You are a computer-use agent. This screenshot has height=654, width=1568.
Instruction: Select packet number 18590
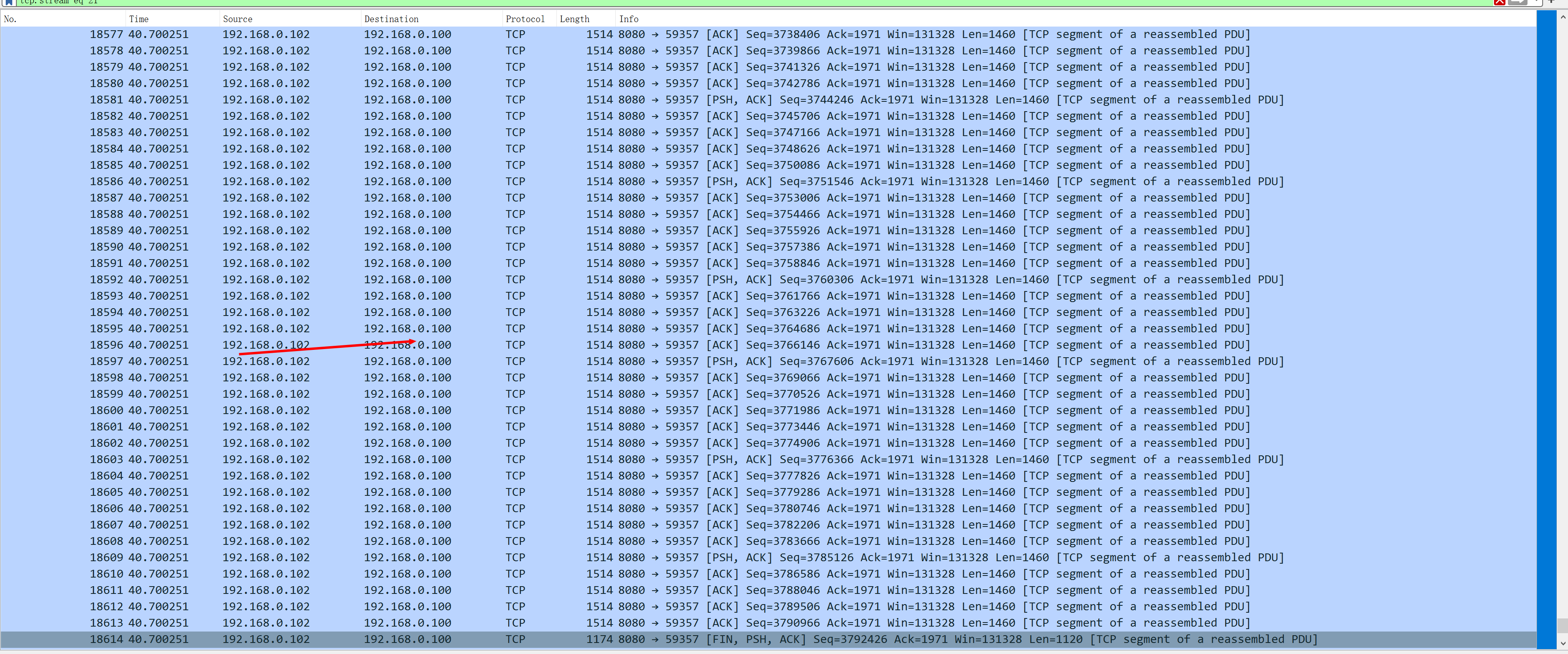coord(768,247)
